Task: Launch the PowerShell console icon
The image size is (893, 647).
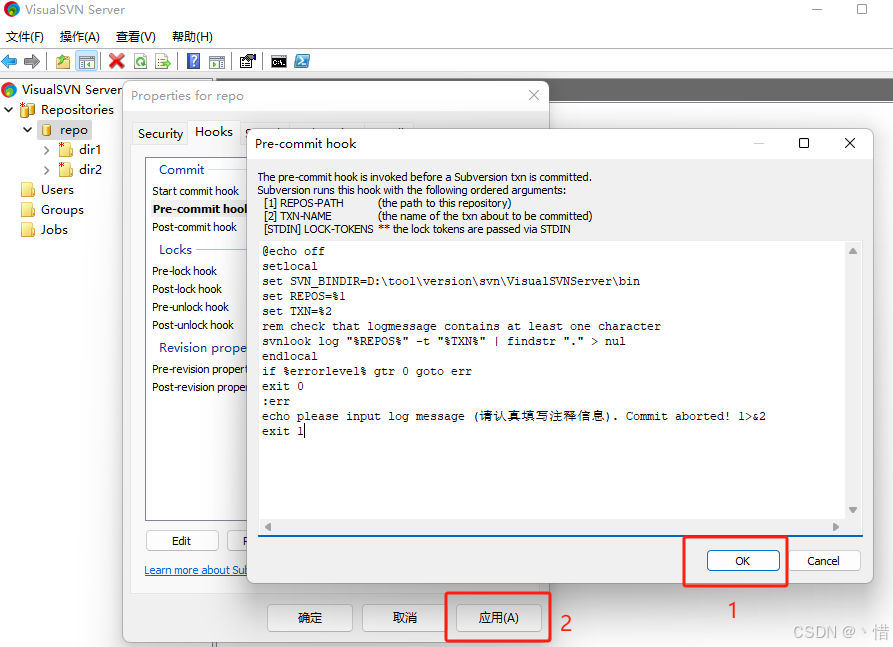Action: pos(302,61)
